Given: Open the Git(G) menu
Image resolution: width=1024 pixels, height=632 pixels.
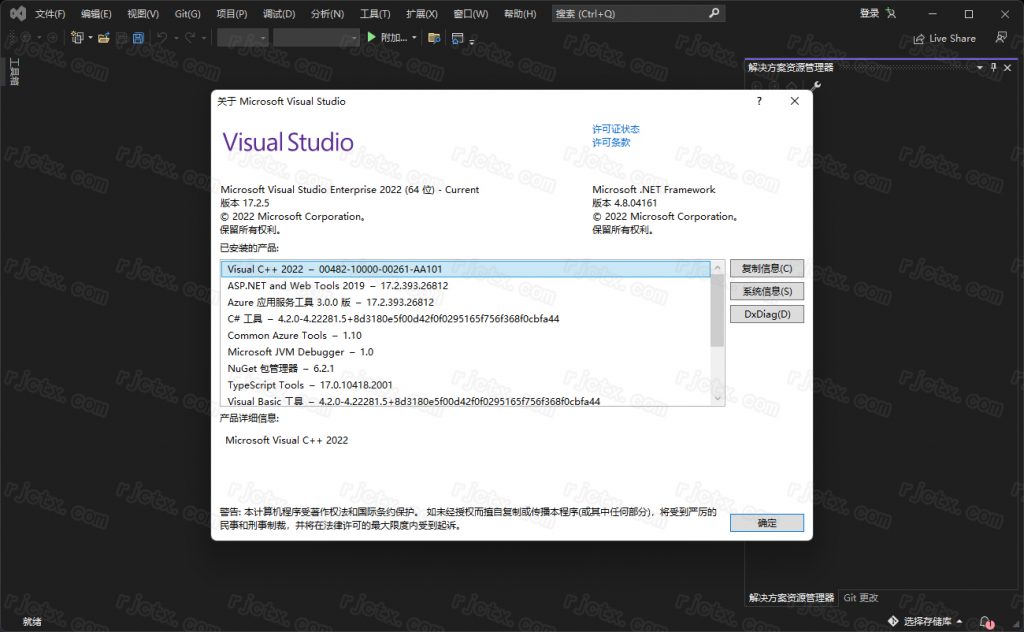Looking at the screenshot, I should 187,14.
